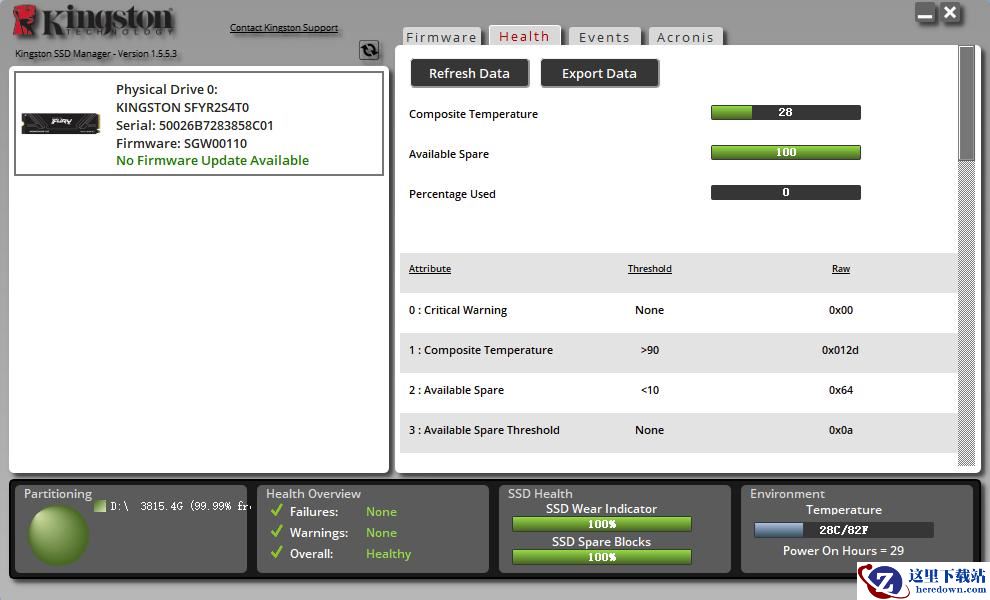Click the Health tab vertical scrollbar thumb
Viewport: 990px width, 600px height.
(x=966, y=104)
